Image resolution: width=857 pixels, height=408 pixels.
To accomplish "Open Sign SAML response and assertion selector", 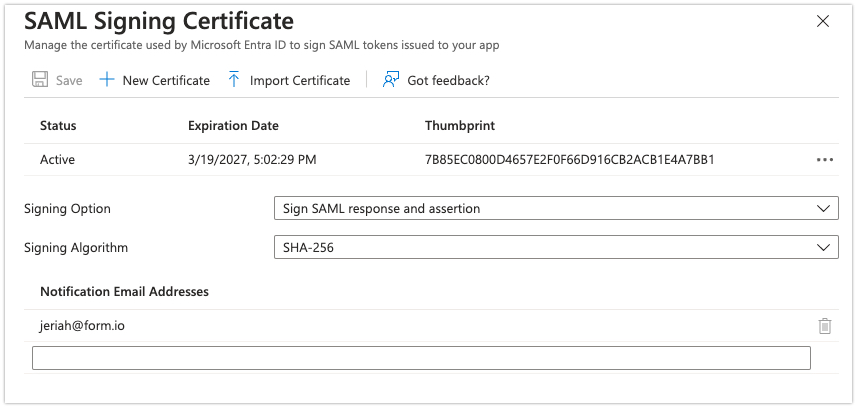I will point(556,208).
